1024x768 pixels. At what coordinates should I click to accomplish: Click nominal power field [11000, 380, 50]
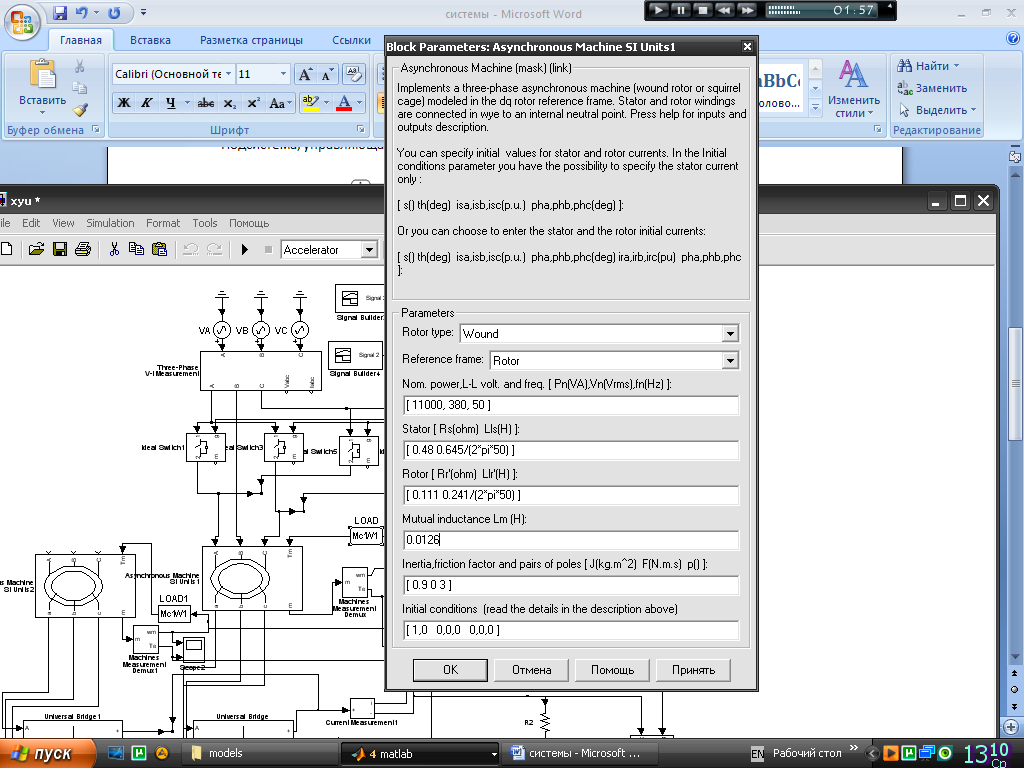(x=571, y=405)
